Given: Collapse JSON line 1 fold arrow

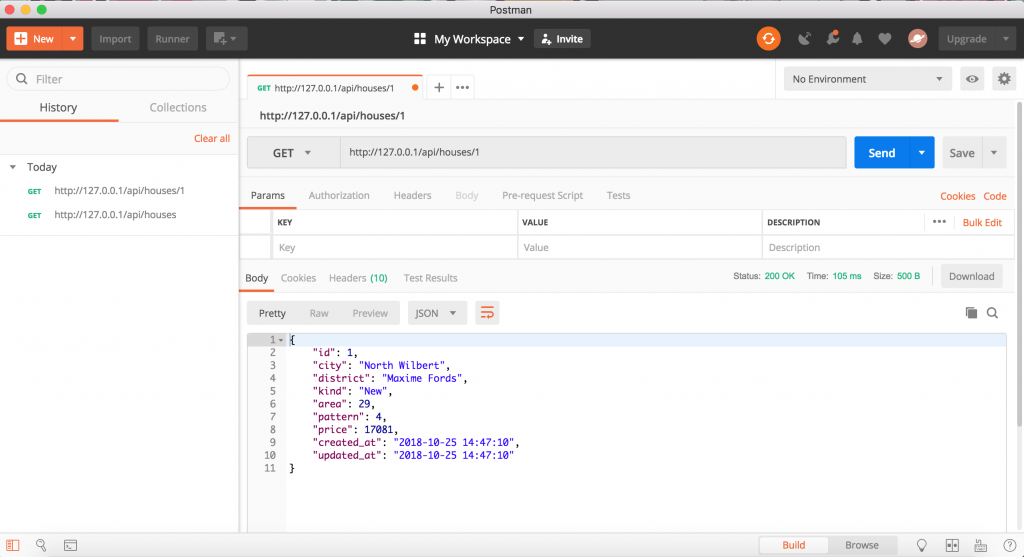Looking at the screenshot, I should pyautogui.click(x=281, y=340).
